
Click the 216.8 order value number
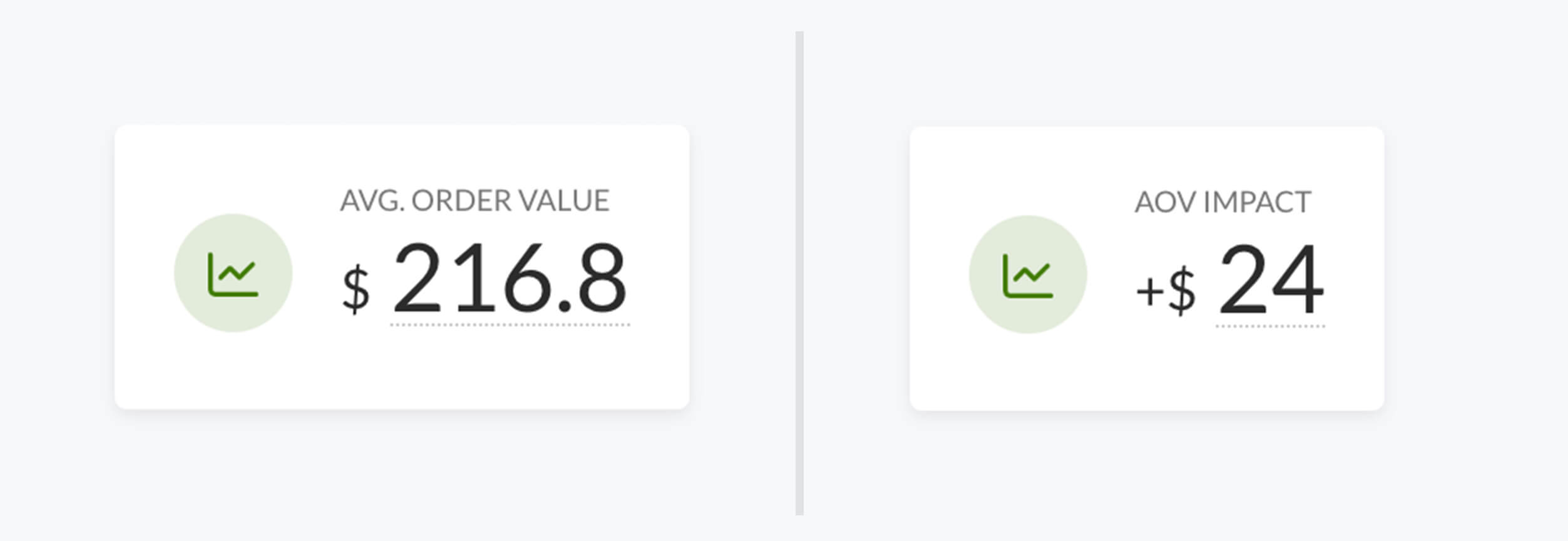[x=510, y=277]
